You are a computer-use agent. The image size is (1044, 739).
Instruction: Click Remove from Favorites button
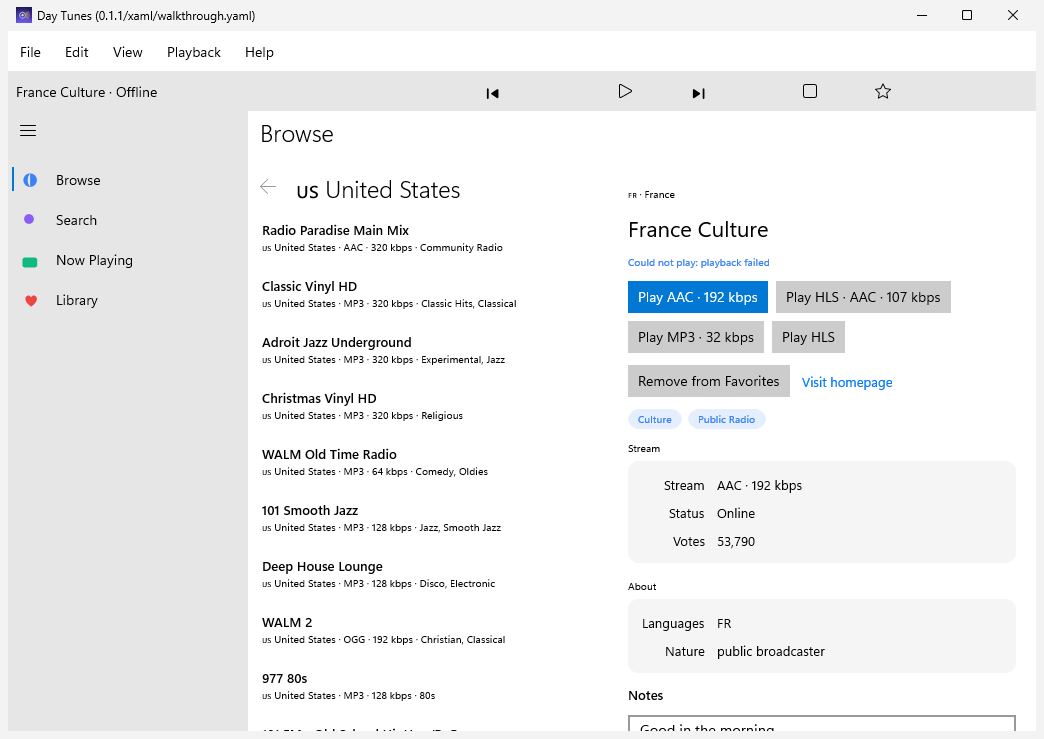(x=708, y=381)
